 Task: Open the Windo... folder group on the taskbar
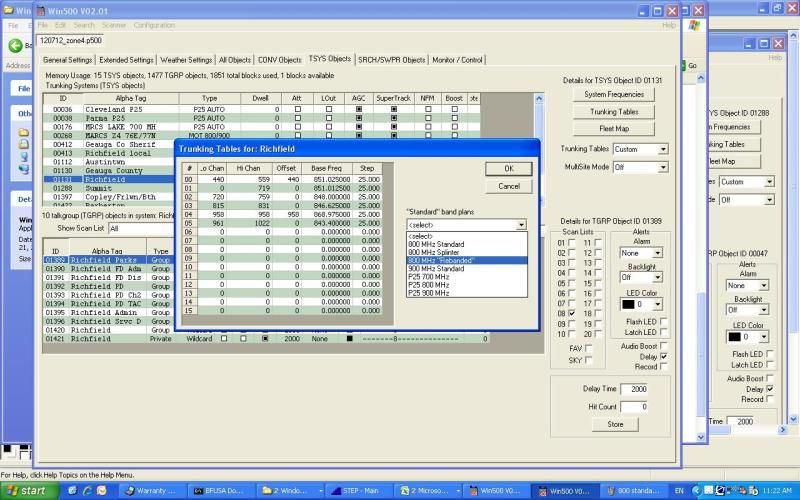289,491
